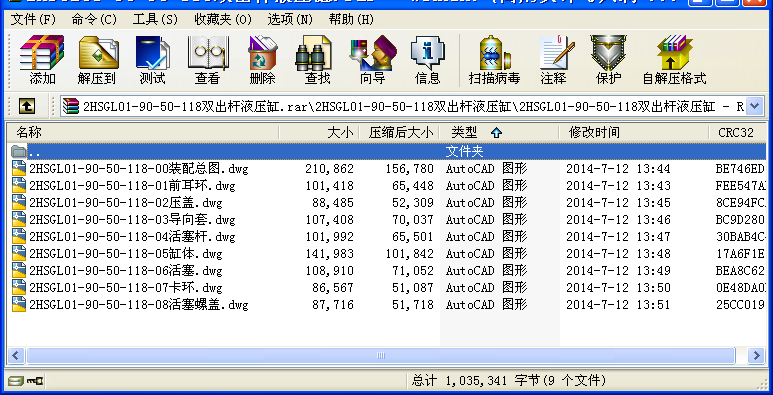
Task: Click icon of 06活塞.dwg file
Action: 19,270
